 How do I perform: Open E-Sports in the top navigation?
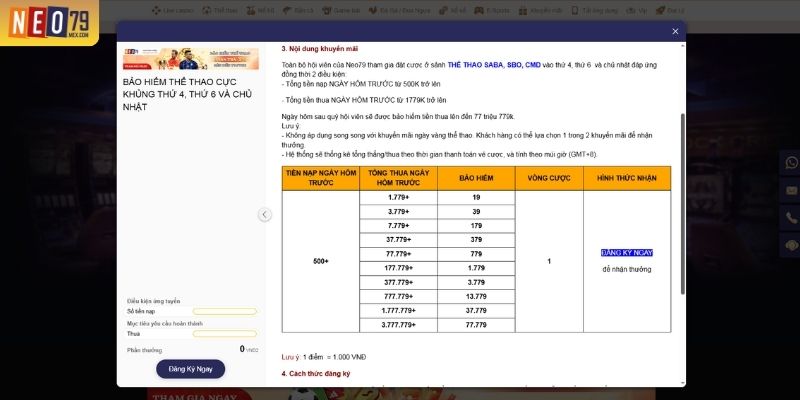491,10
